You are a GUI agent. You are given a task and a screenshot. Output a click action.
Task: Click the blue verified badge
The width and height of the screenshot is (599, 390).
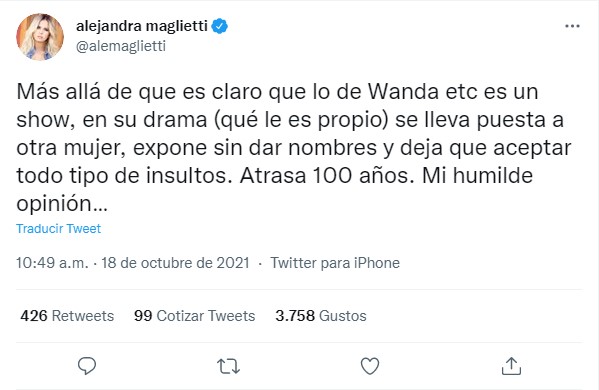(x=220, y=26)
